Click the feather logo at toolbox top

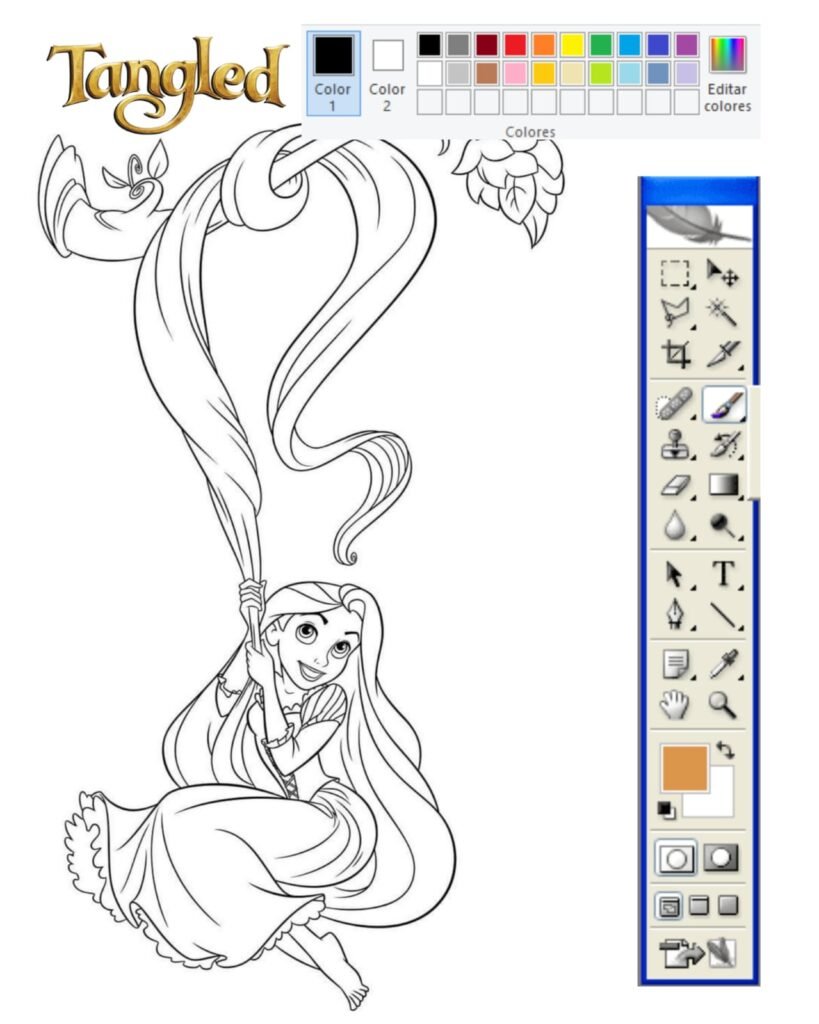[x=700, y=225]
